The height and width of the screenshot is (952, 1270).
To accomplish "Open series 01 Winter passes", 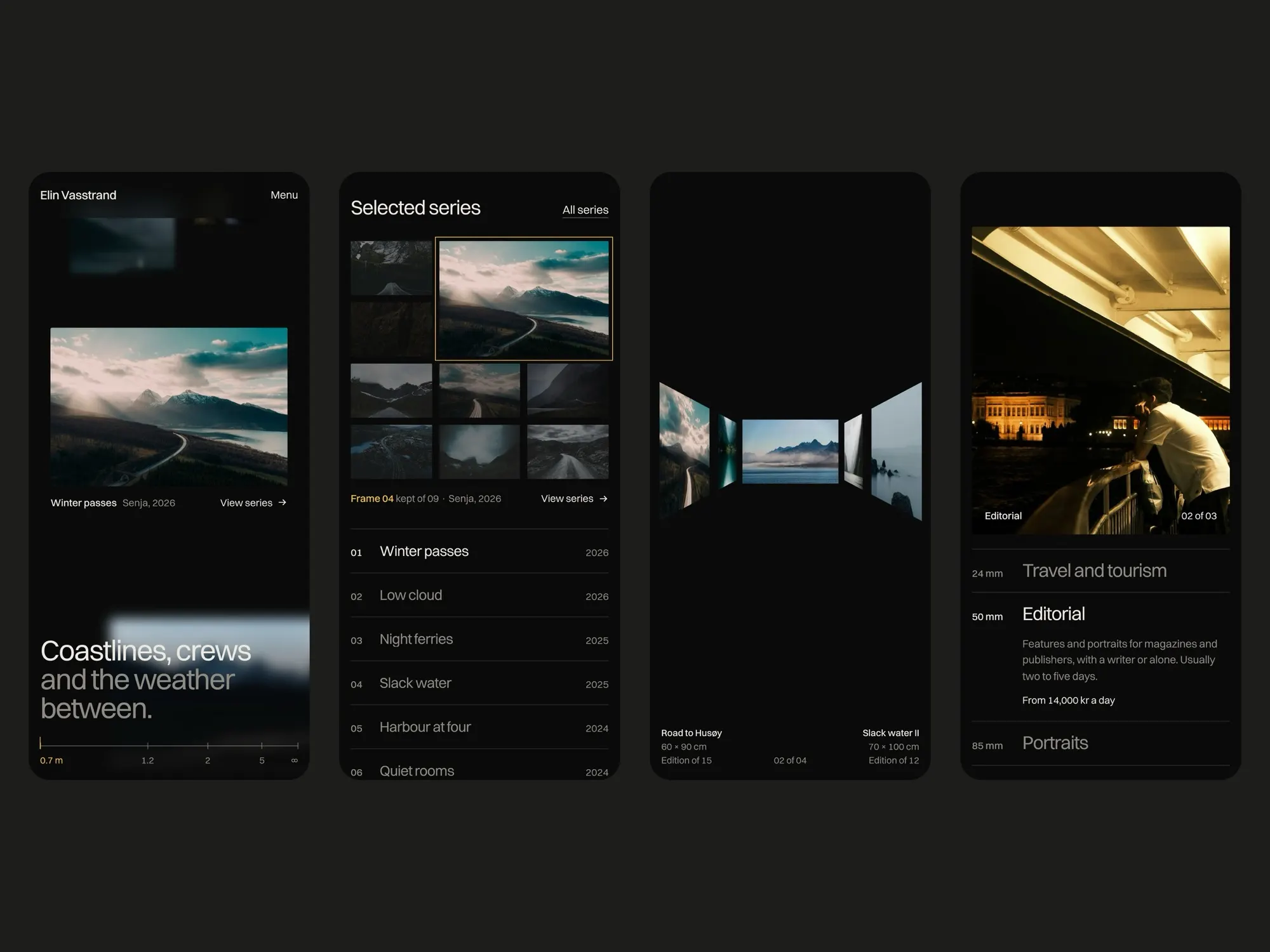I will pos(479,552).
